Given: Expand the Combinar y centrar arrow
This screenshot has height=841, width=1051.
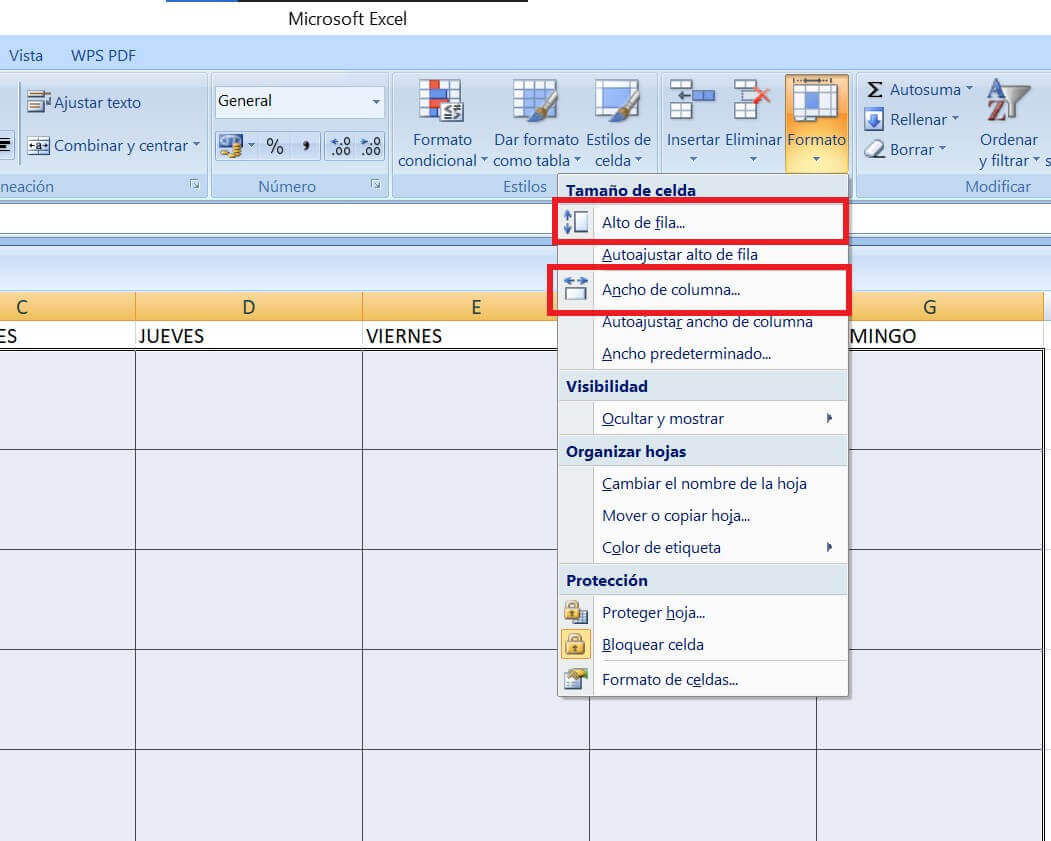Looking at the screenshot, I should (196, 145).
